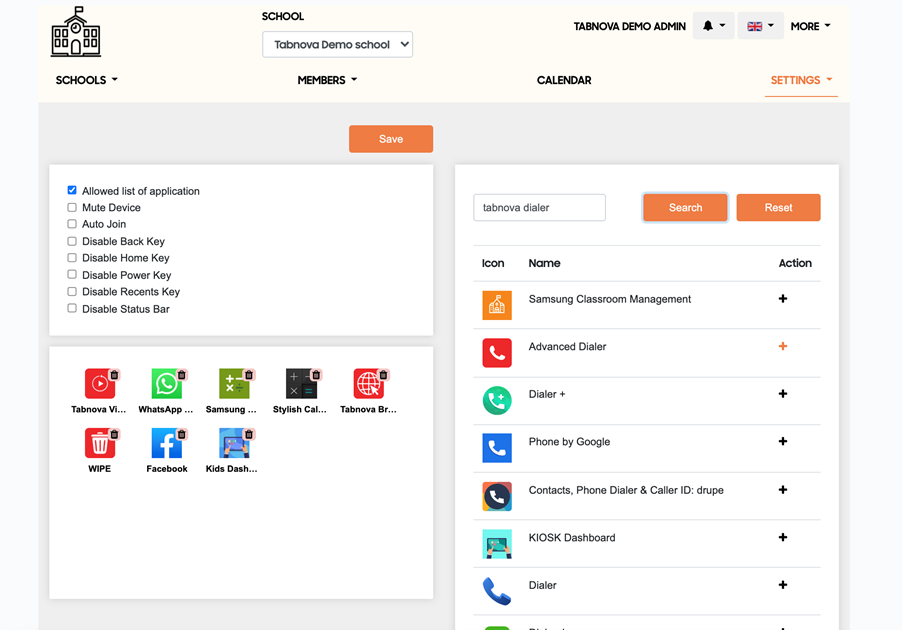Image resolution: width=902 pixels, height=630 pixels.
Task: Open the notifications bell menu
Action: point(713,26)
